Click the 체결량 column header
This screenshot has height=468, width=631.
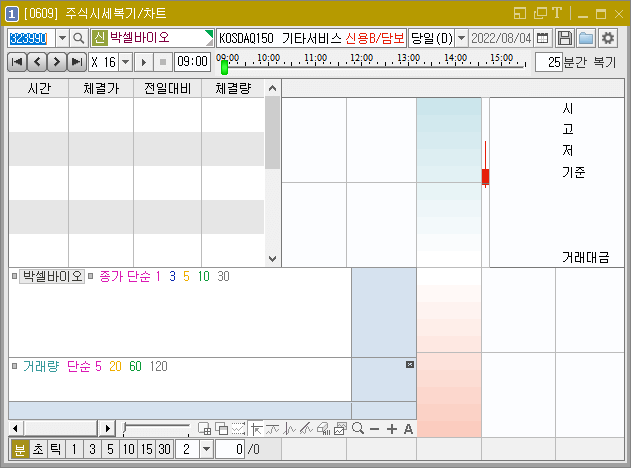233,89
